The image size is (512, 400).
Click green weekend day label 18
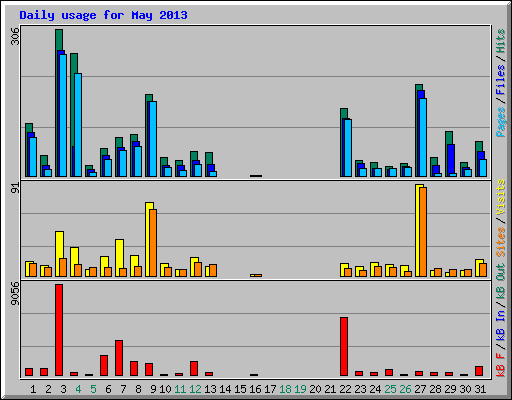[x=285, y=389]
